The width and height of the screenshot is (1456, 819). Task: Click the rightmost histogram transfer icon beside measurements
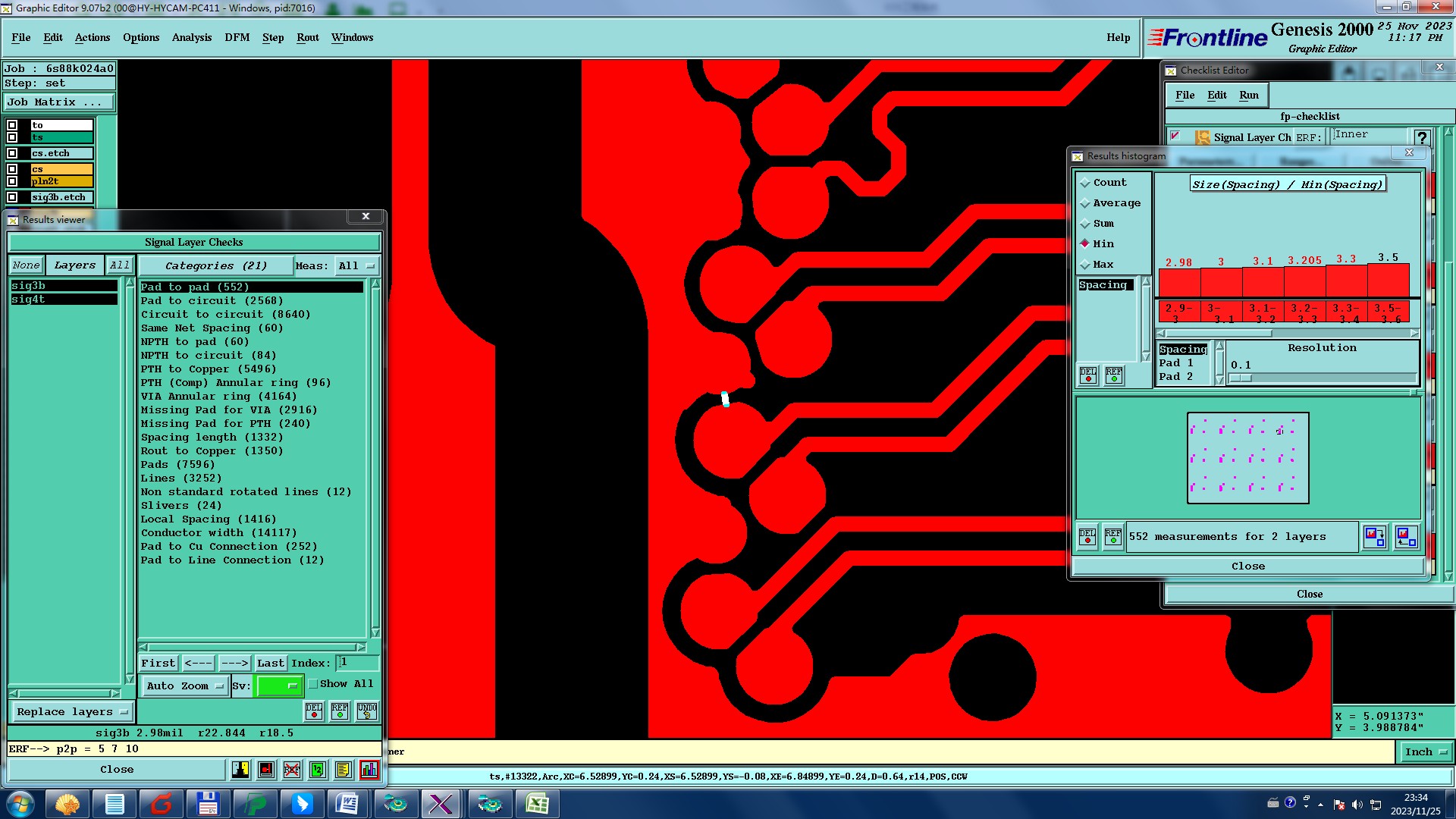coord(1406,537)
